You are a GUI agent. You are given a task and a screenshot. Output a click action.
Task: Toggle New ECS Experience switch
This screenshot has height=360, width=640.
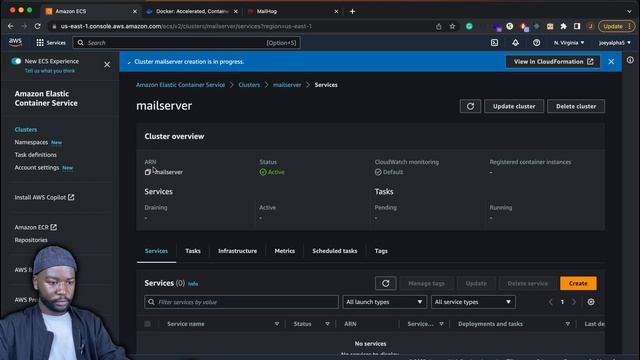16,61
